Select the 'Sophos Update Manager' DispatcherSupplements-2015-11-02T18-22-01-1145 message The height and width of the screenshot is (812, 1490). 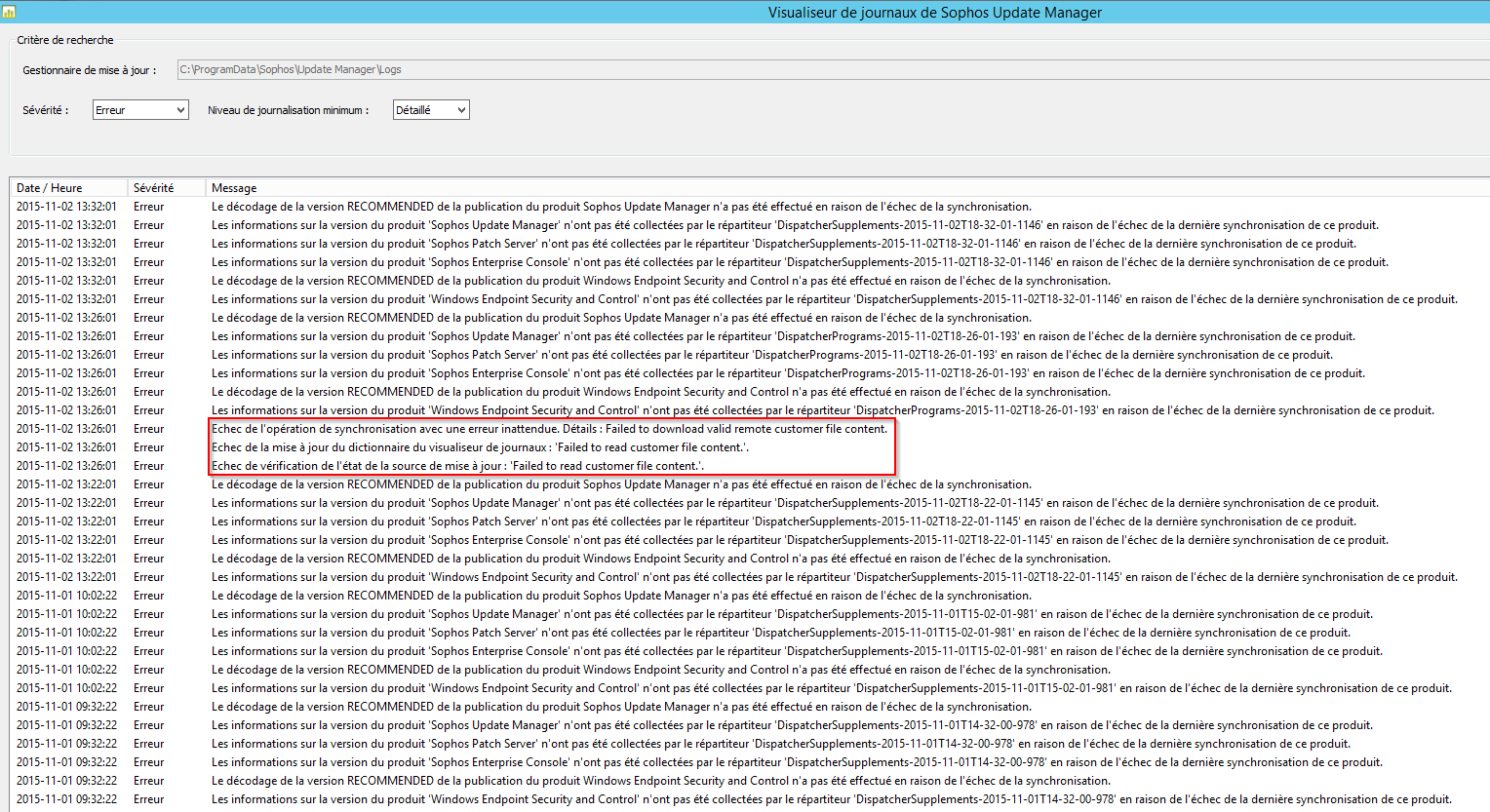pos(795,503)
